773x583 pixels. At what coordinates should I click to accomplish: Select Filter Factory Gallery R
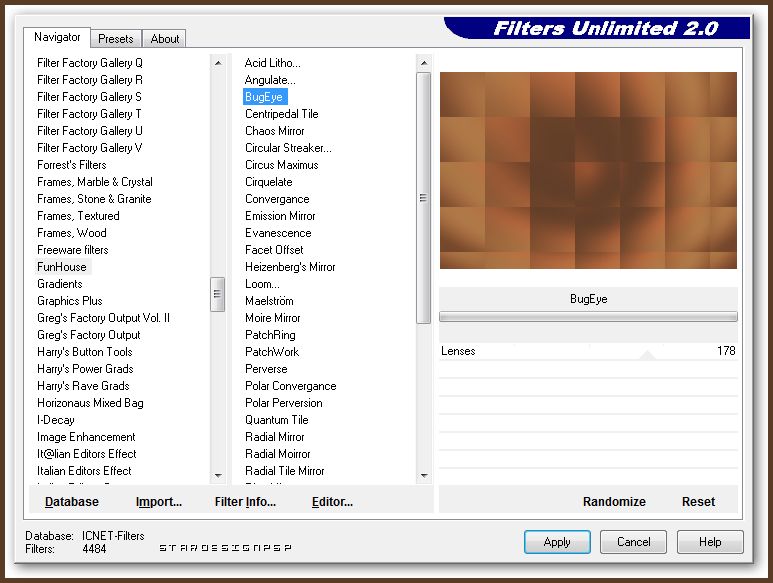90,80
